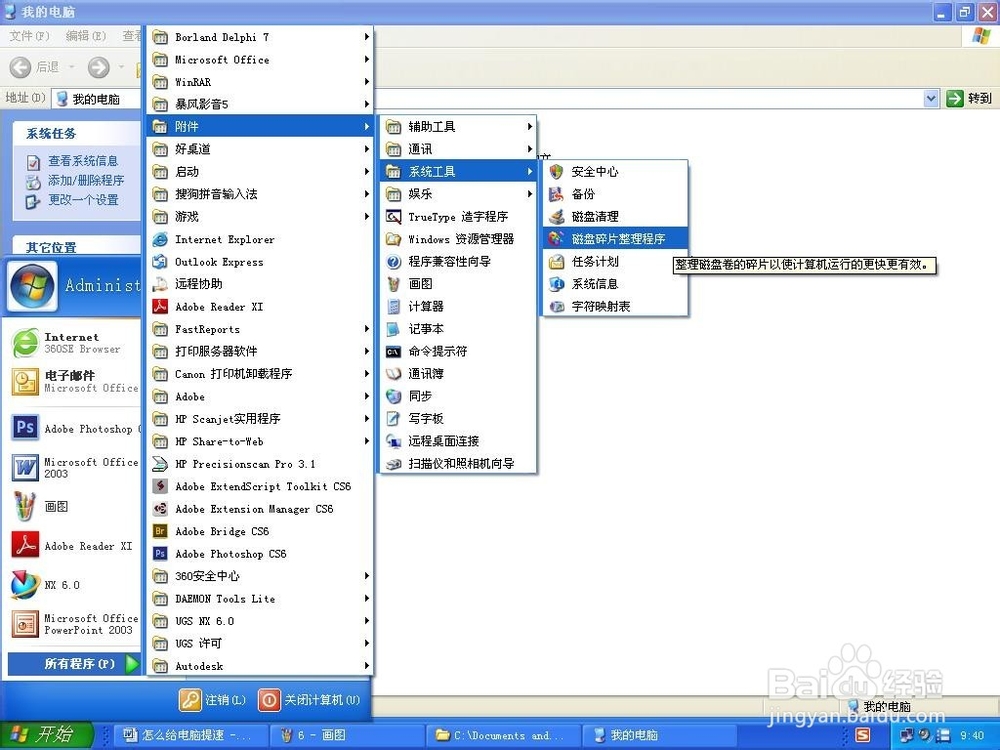Open the 游戏 games menu

pos(260,216)
